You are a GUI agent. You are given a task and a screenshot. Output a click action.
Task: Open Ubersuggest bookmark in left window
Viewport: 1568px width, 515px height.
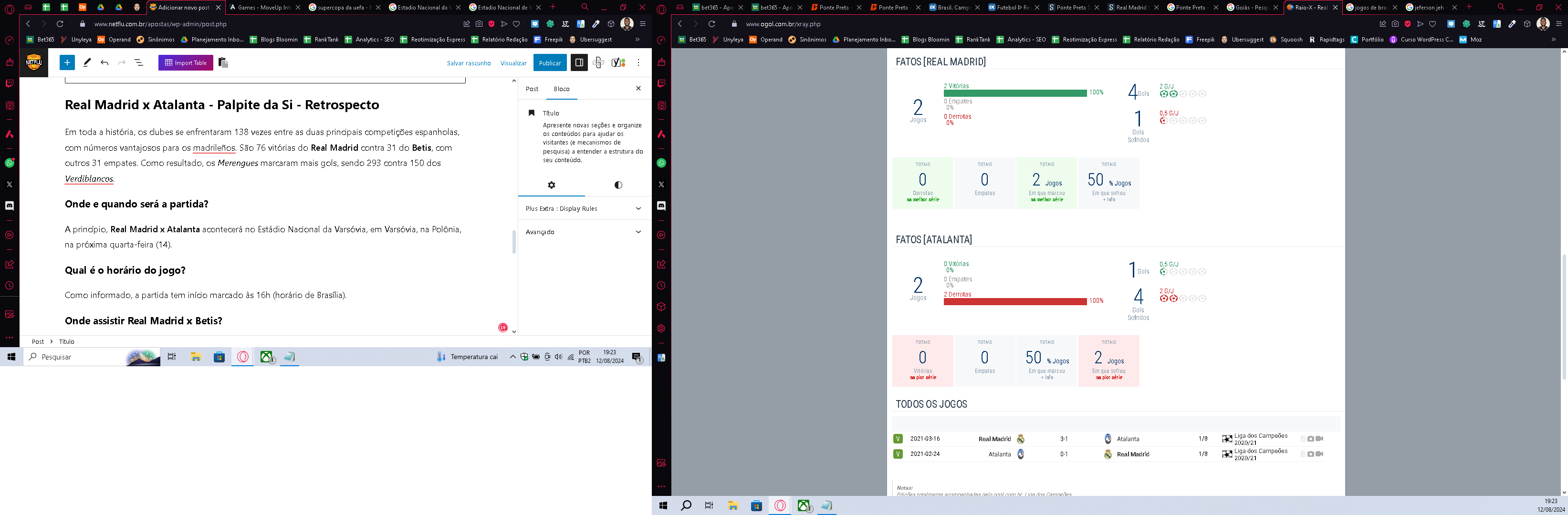(590, 40)
